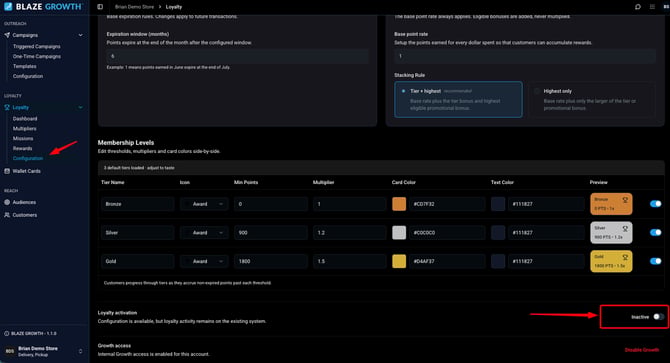The height and width of the screenshot is (363, 670).
Task: Open Wallet Cards page
Action: coord(26,171)
